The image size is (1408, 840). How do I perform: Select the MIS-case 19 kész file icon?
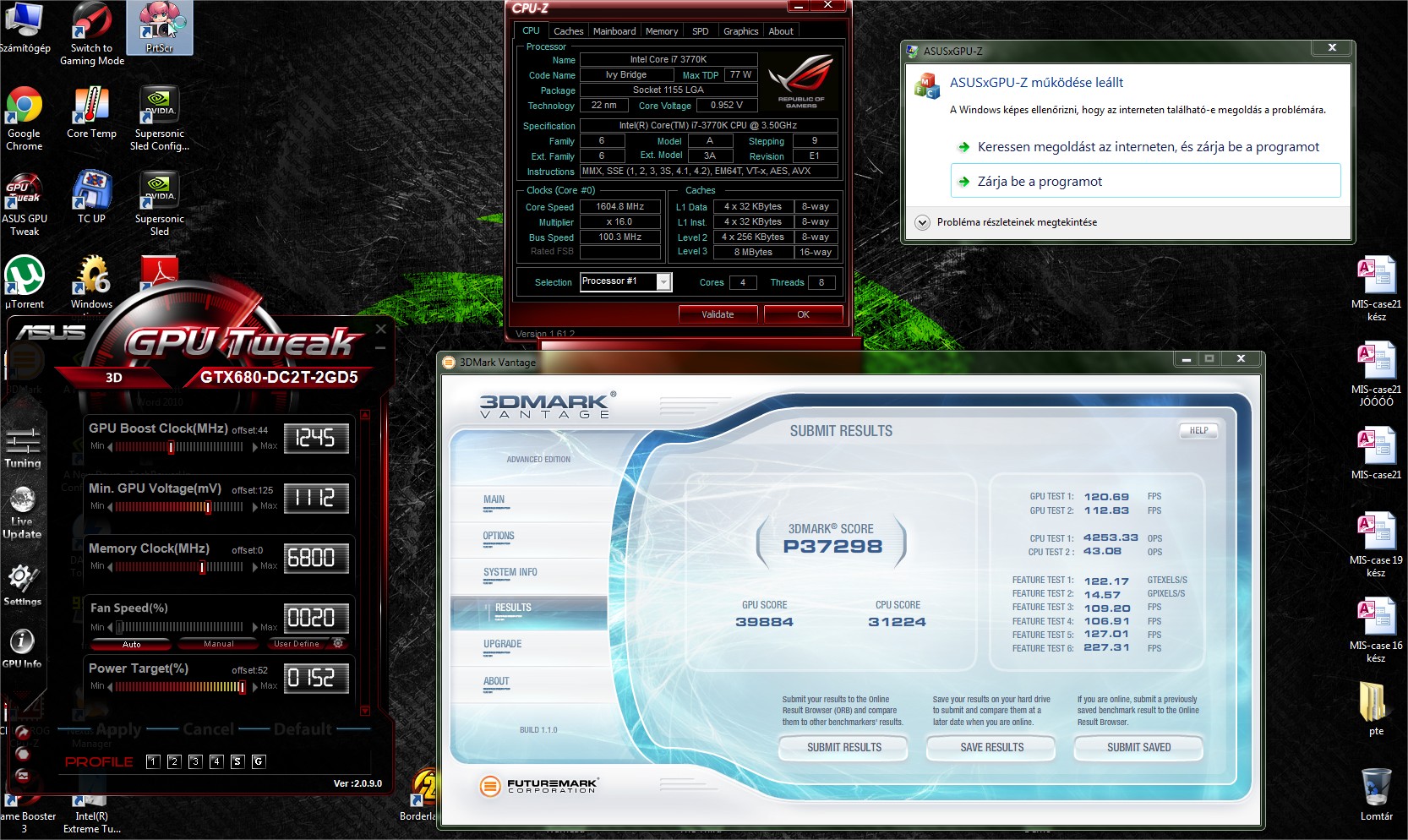point(1376,546)
